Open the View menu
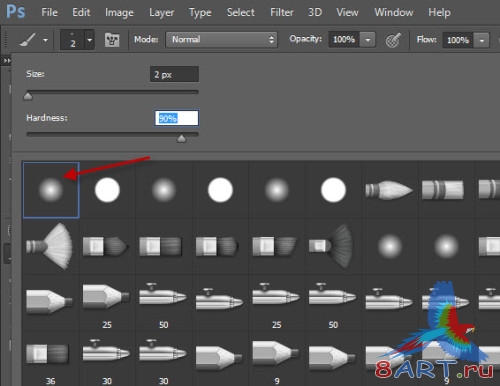 click(x=347, y=13)
